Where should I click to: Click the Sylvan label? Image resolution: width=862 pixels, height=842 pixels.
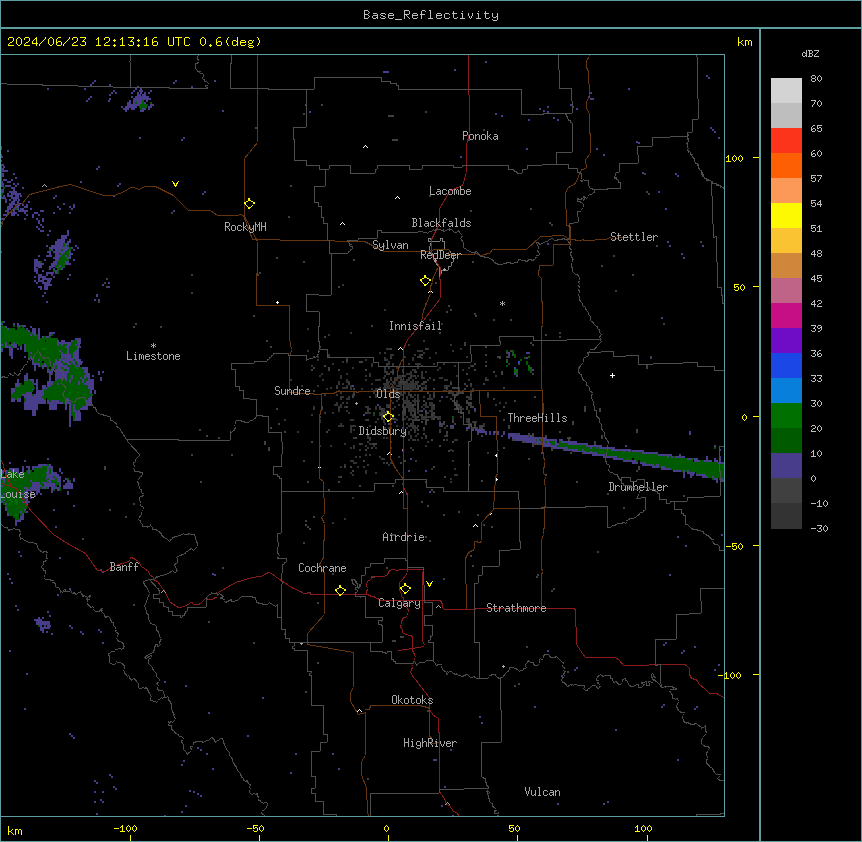click(390, 245)
